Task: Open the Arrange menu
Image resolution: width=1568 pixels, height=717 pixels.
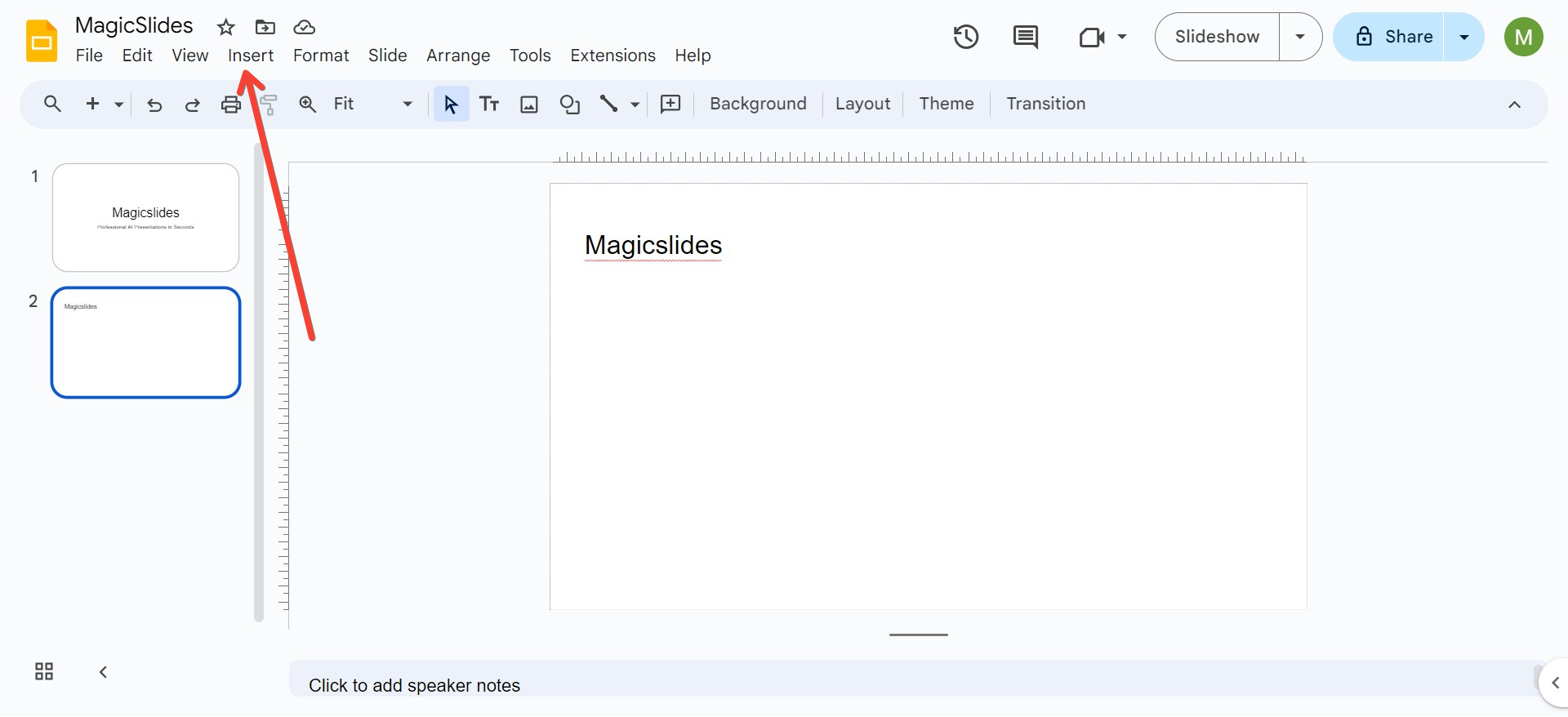Action: (x=458, y=56)
